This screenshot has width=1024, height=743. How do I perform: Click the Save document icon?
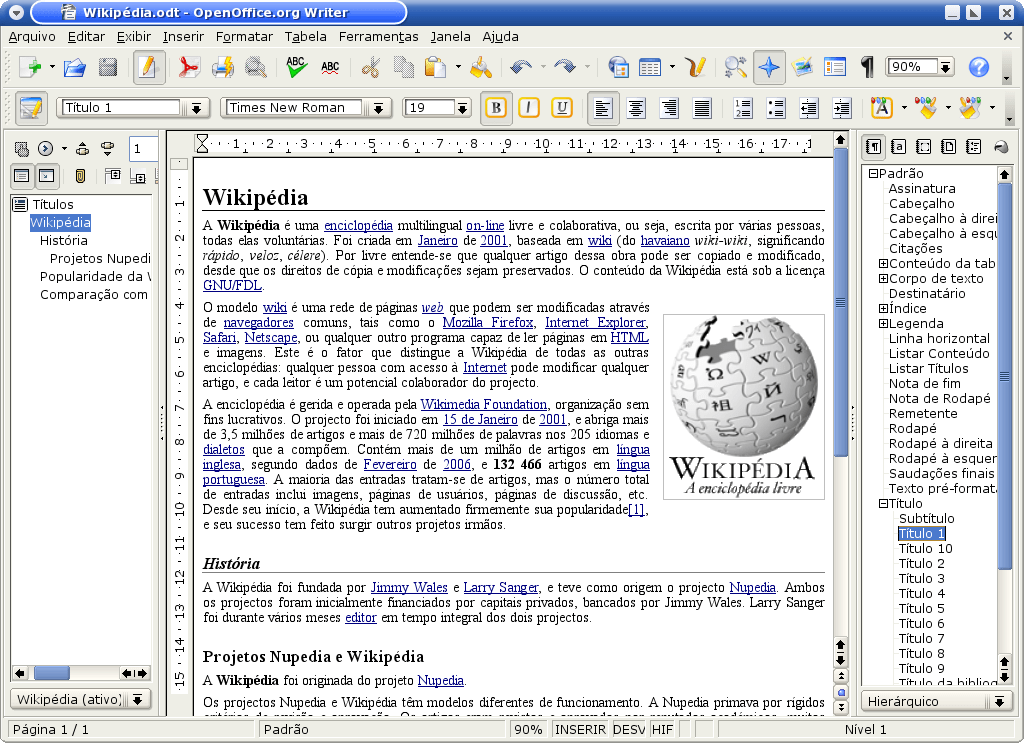(x=108, y=68)
